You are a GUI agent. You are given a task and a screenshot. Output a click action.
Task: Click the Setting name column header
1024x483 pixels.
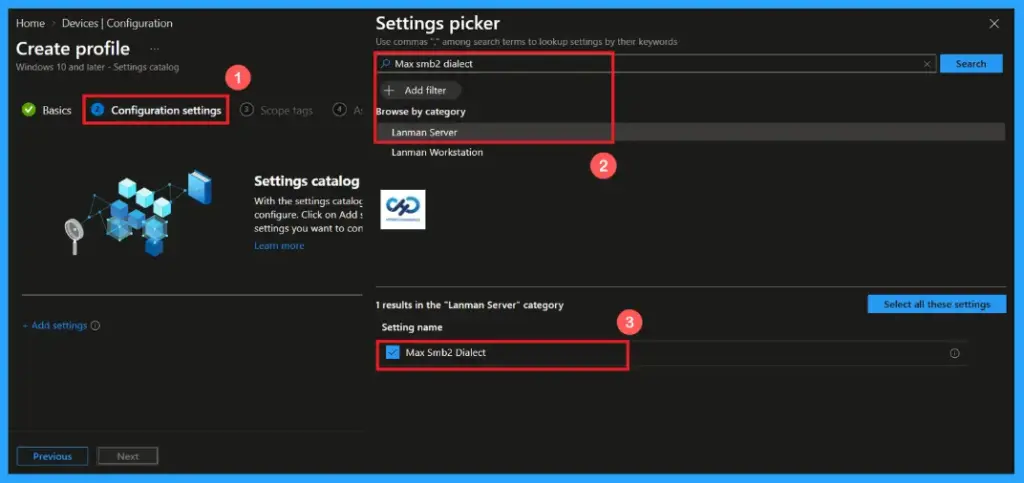coord(411,327)
